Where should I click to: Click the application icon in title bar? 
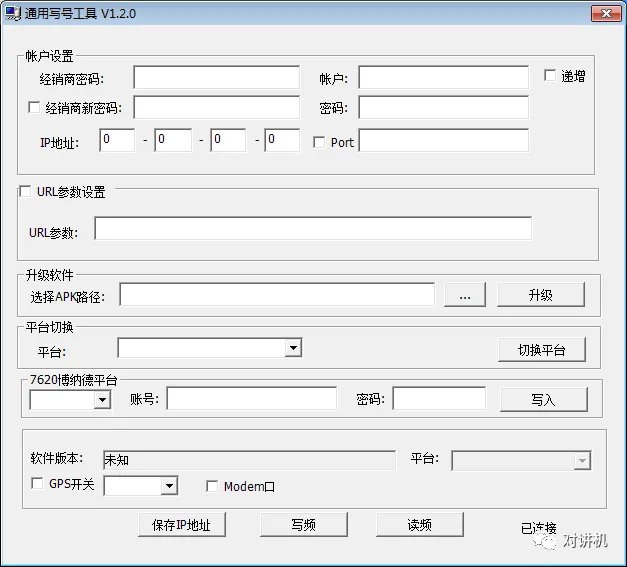pyautogui.click(x=12, y=13)
